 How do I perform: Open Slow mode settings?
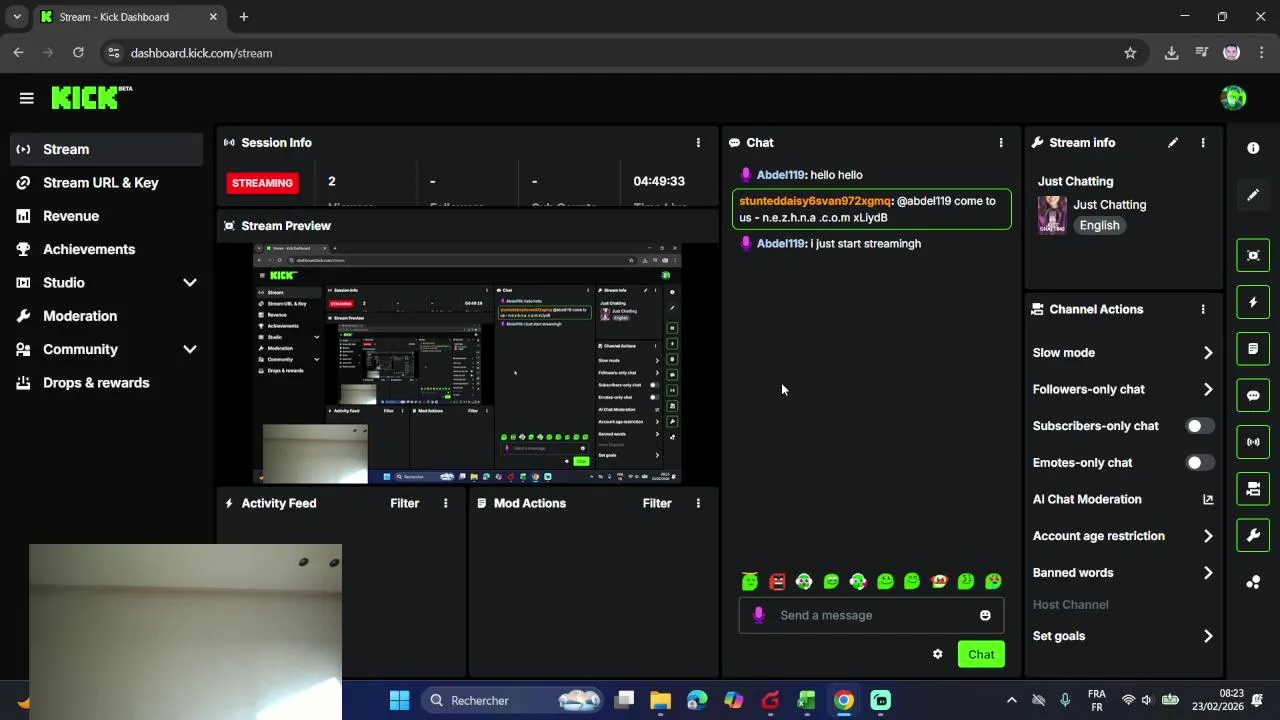point(1123,353)
